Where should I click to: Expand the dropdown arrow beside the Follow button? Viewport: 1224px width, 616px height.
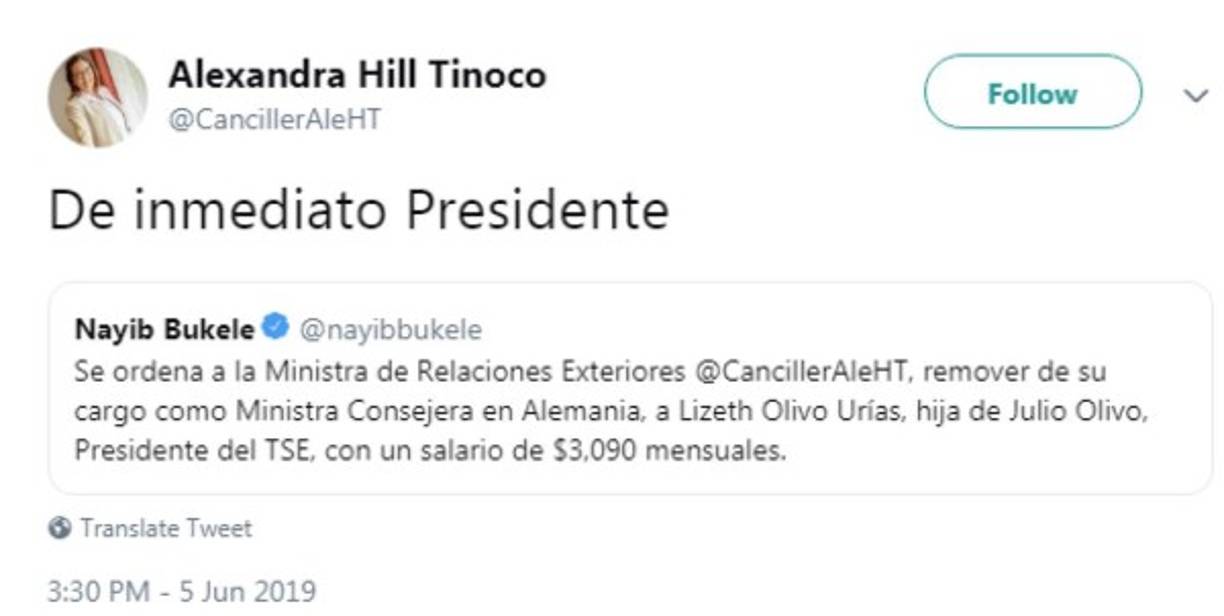click(x=1194, y=95)
